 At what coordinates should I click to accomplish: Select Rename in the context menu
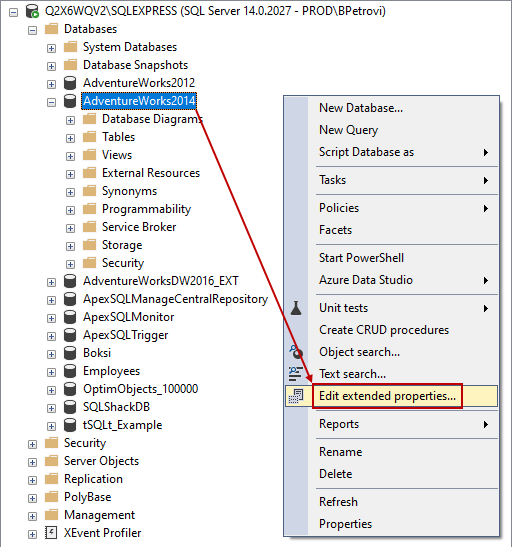[x=392, y=452]
